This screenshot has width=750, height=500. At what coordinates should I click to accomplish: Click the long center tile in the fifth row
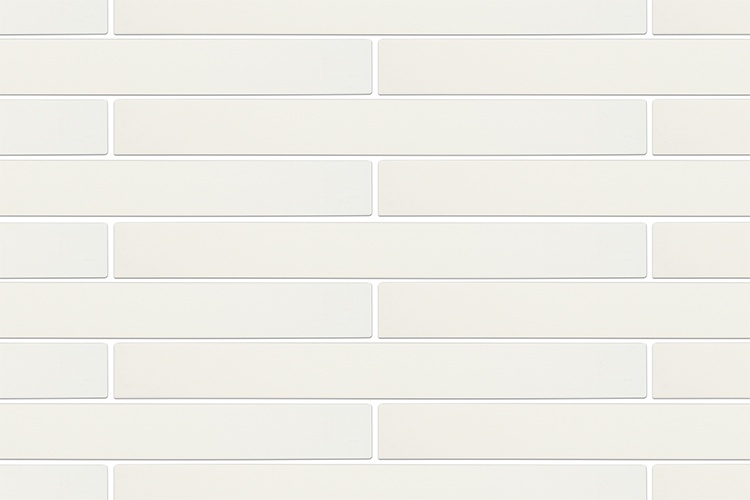pos(380,249)
